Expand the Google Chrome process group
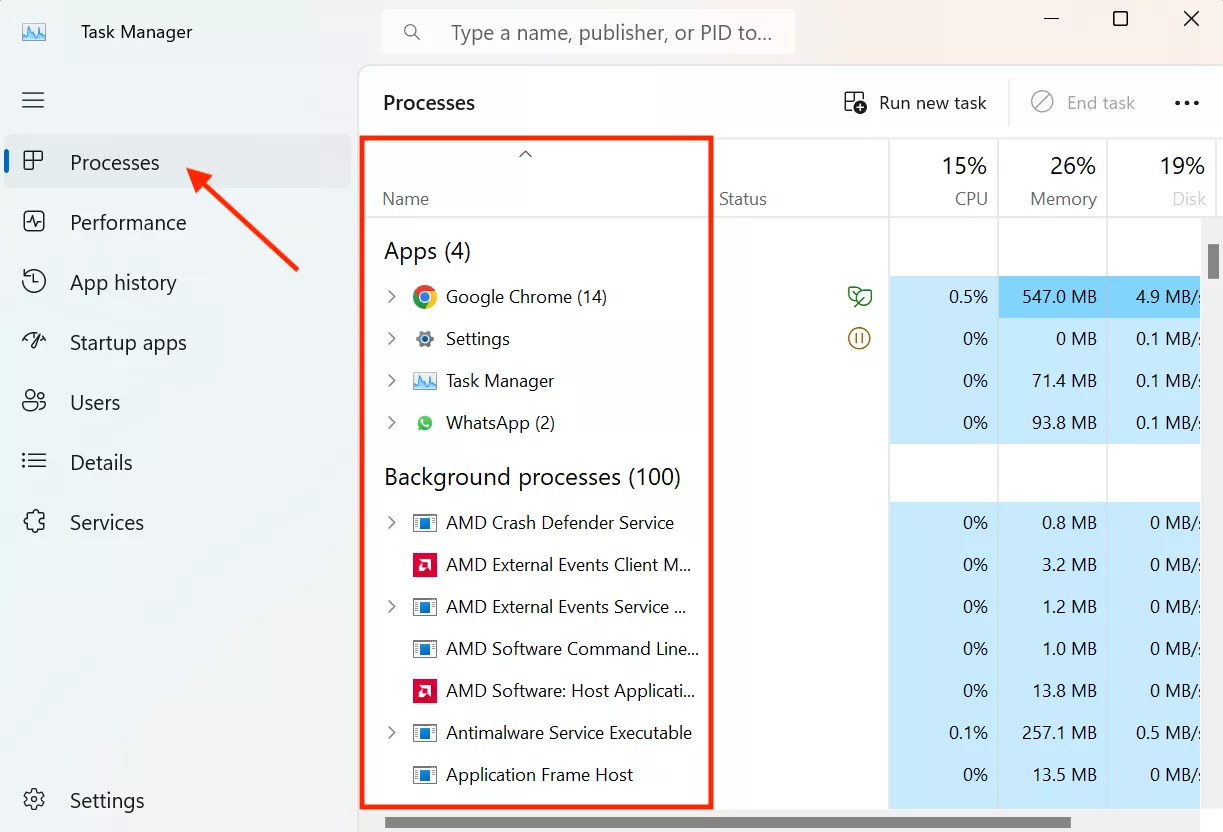This screenshot has height=832, width=1223. coord(392,297)
